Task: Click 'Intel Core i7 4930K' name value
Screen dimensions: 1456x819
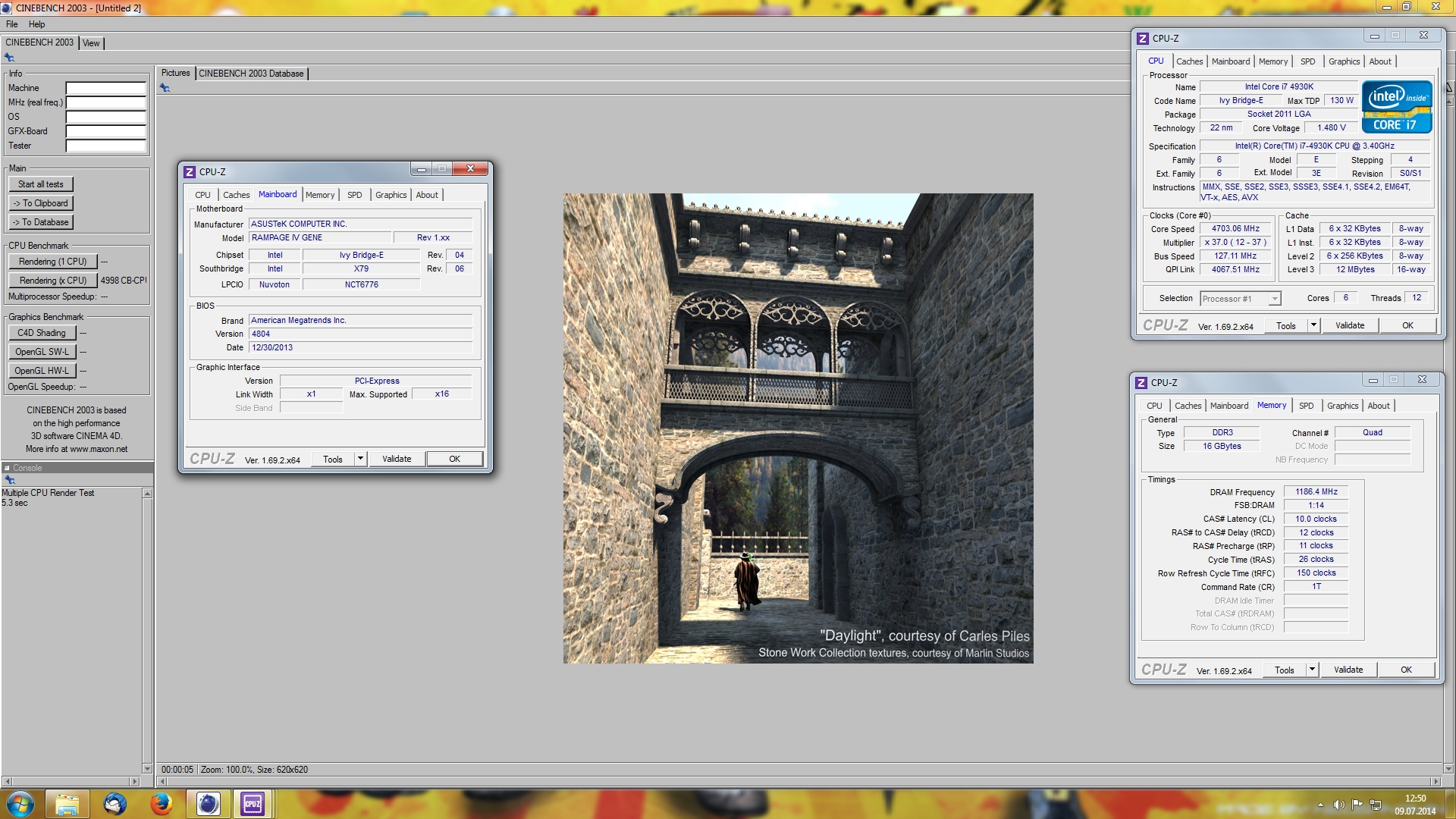Action: (x=1279, y=87)
